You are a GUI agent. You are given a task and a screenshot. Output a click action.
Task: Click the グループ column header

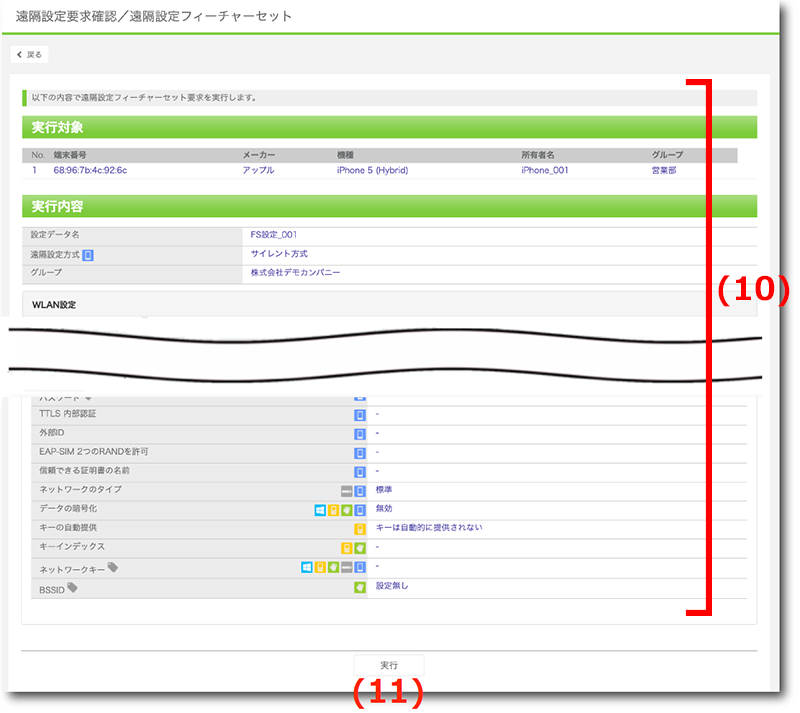pyautogui.click(x=667, y=155)
